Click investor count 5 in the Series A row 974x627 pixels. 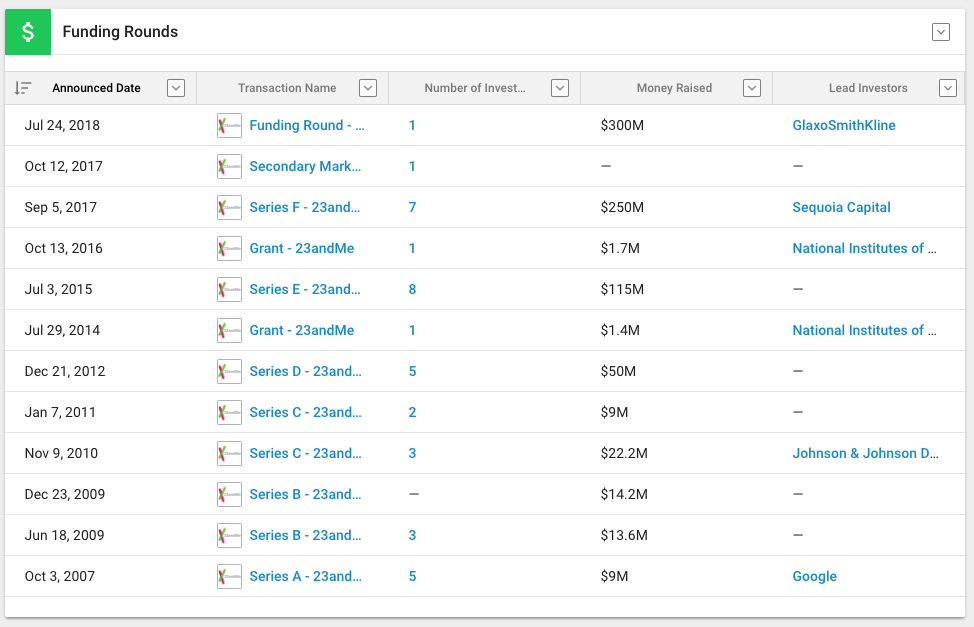coord(412,577)
